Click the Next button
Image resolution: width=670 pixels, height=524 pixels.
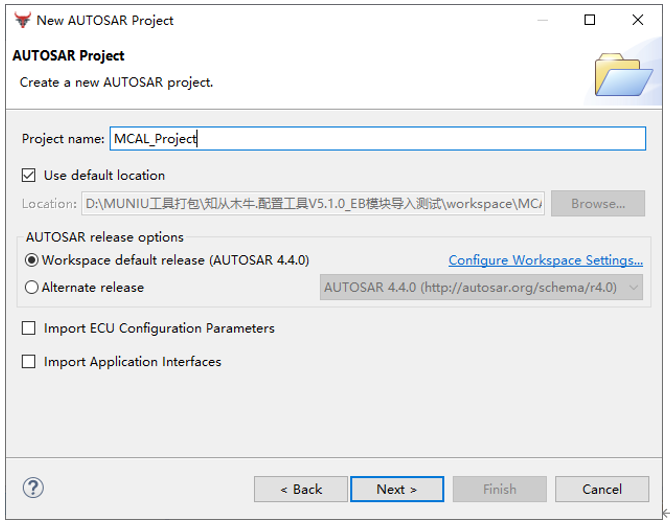397,489
